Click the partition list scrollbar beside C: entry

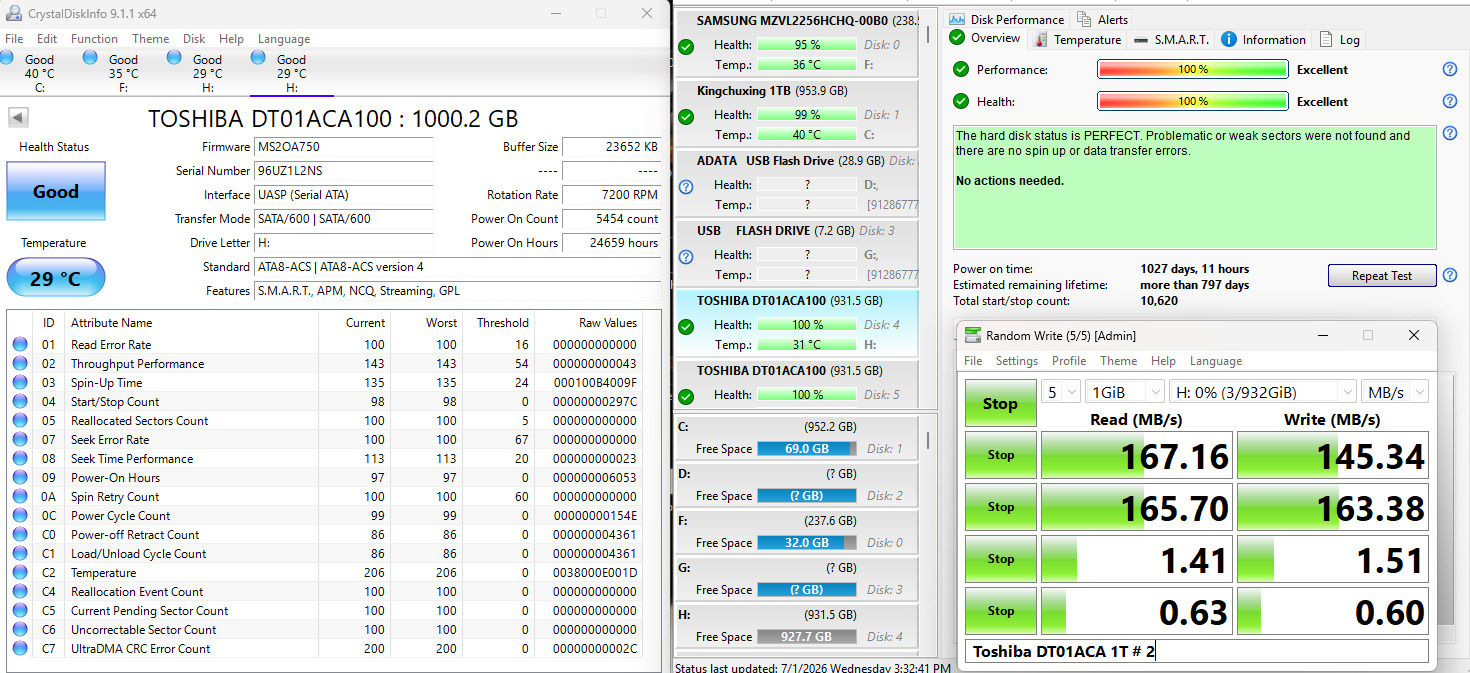pyautogui.click(x=927, y=440)
